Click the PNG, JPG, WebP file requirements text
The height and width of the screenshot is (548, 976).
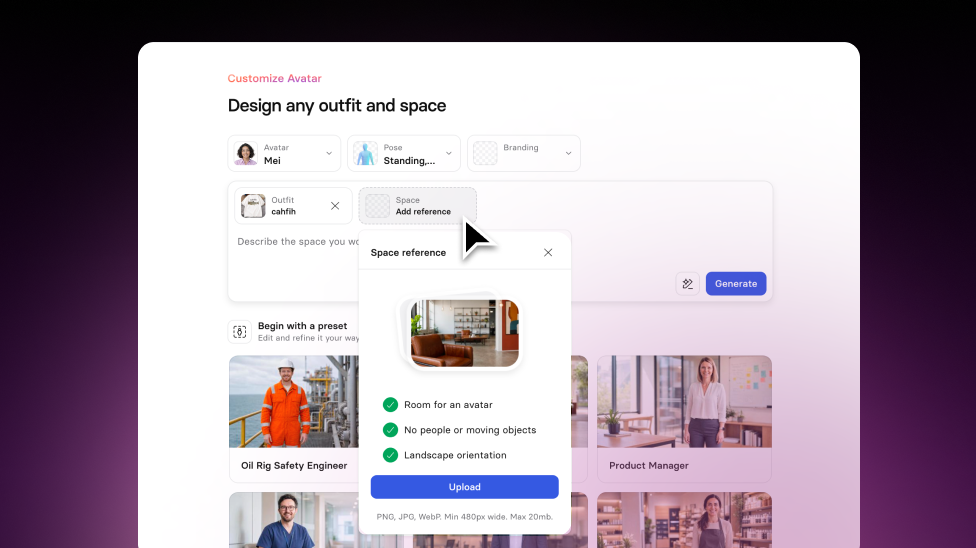[464, 516]
